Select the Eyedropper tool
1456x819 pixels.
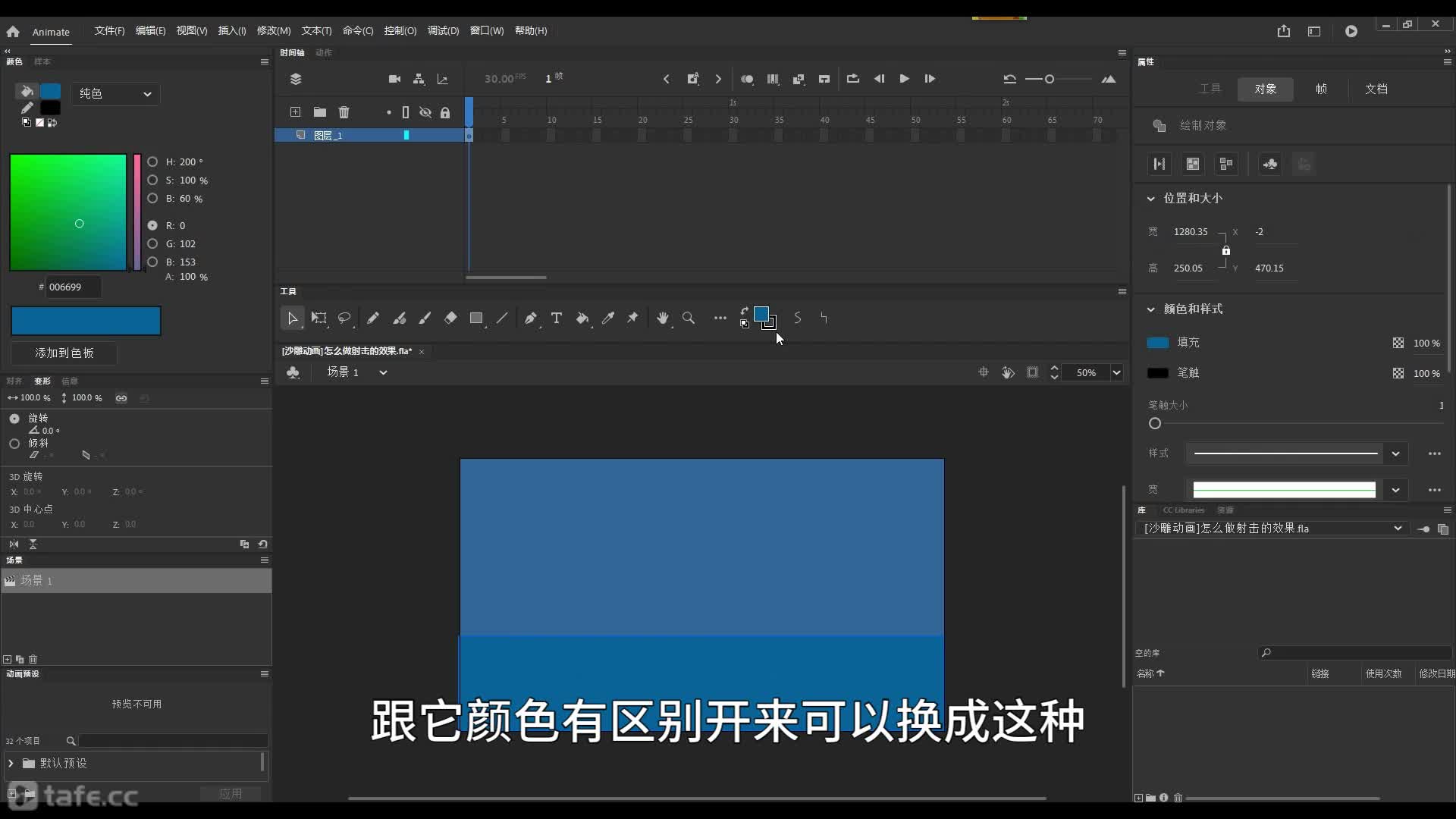tap(608, 318)
